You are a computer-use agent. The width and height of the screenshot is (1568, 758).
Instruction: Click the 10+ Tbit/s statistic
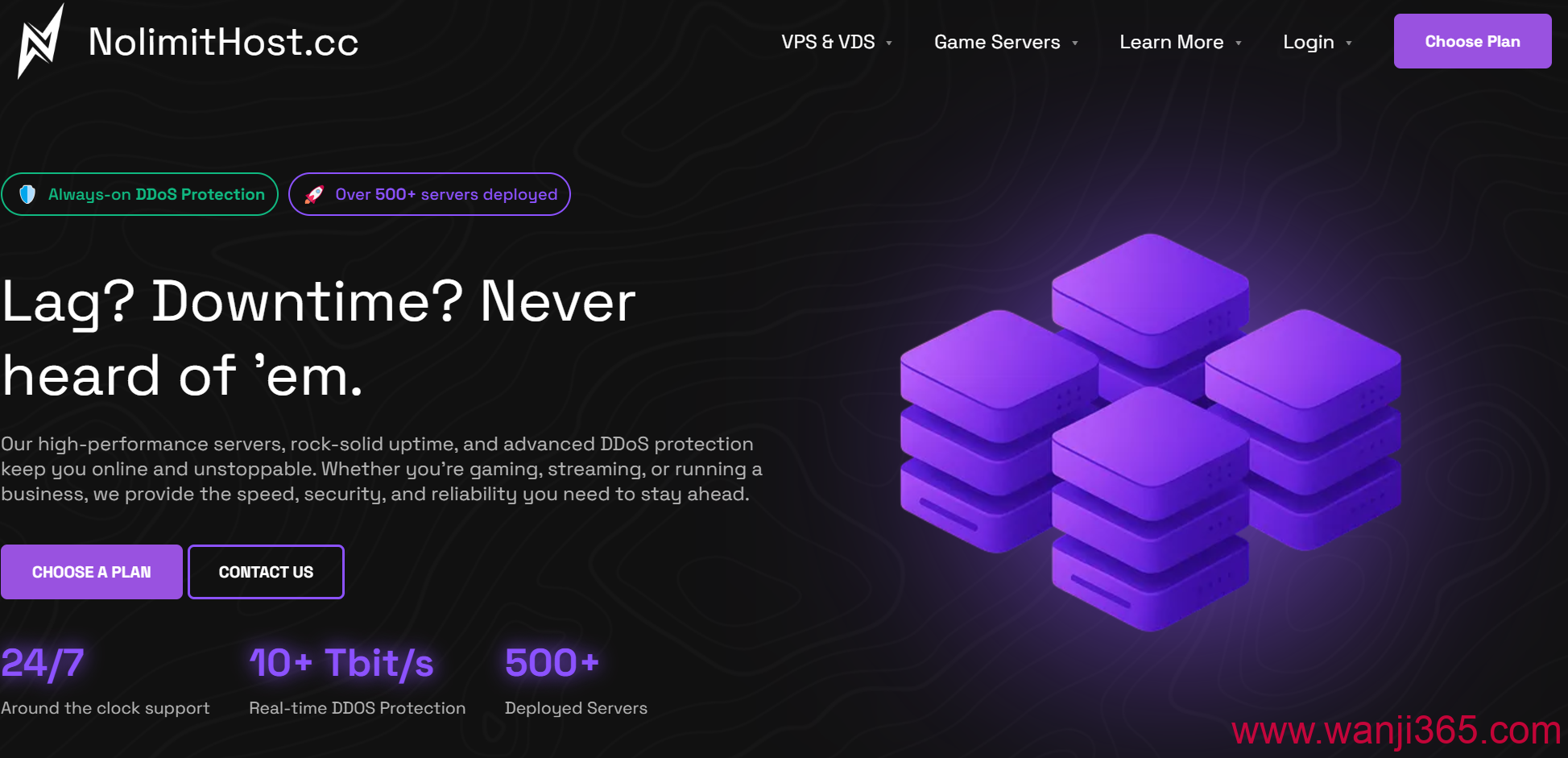click(x=341, y=664)
